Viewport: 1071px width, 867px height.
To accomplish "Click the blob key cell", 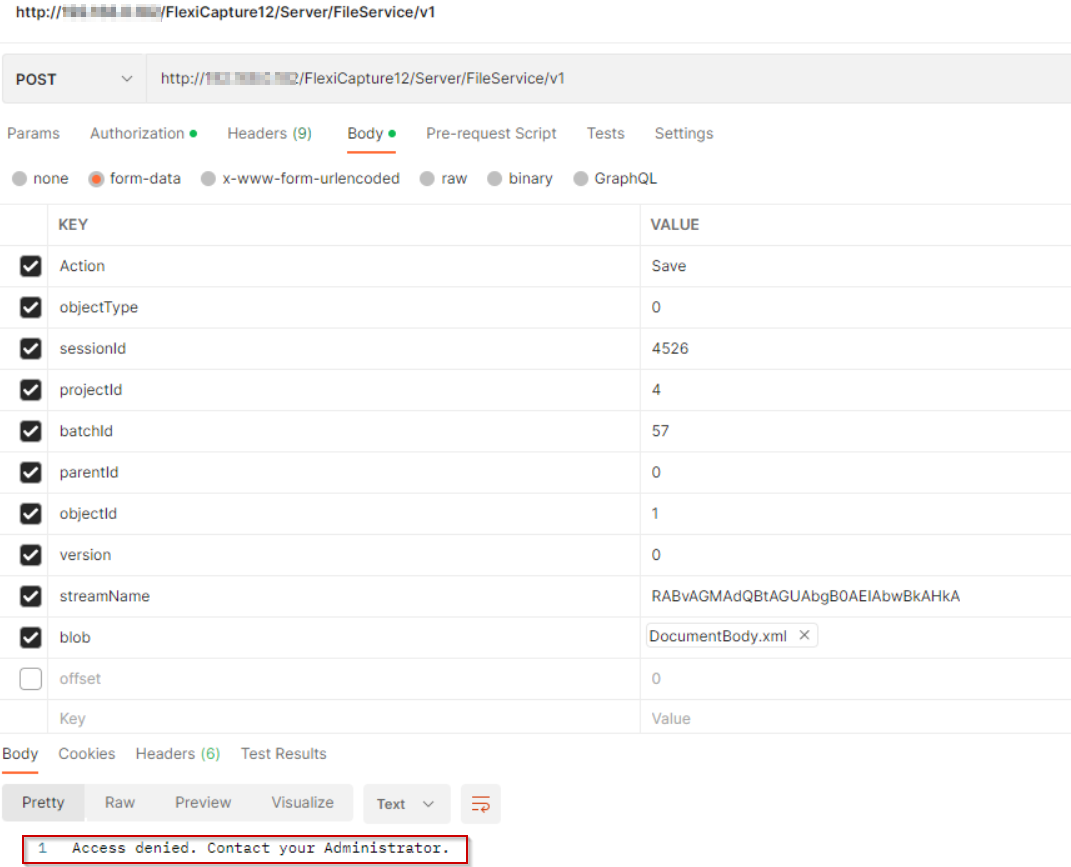I will pos(344,638).
